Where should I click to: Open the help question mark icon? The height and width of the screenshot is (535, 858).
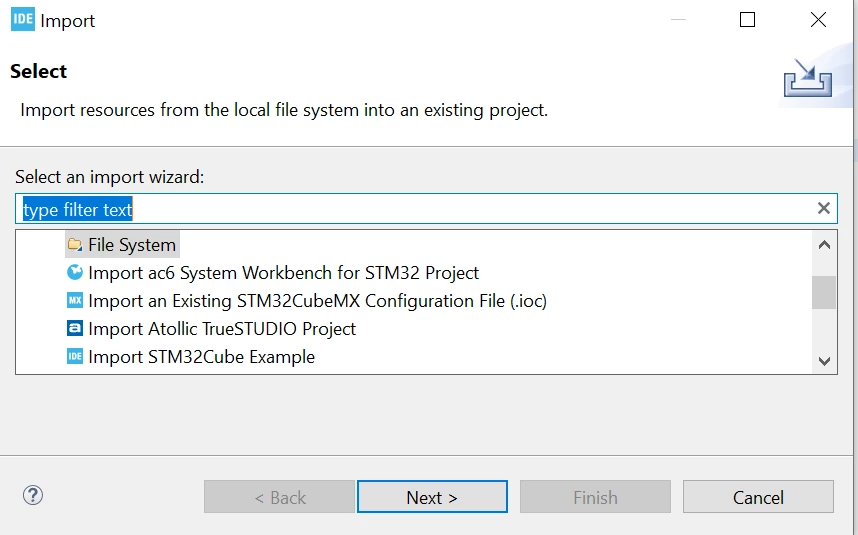click(33, 496)
